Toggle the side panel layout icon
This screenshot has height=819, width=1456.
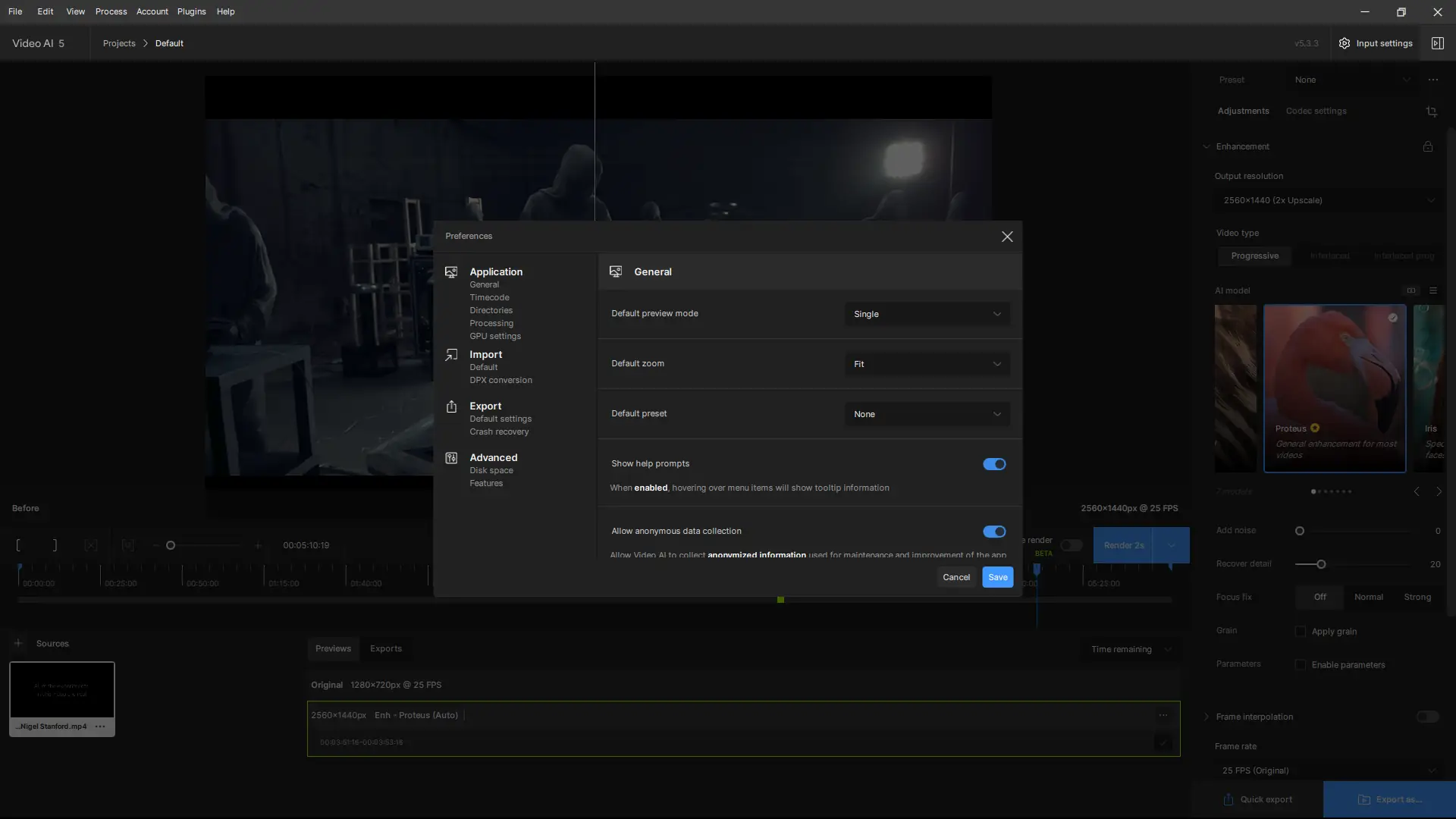[1437, 43]
